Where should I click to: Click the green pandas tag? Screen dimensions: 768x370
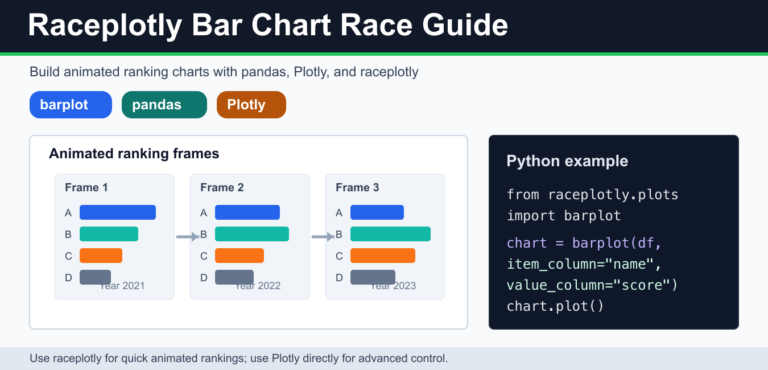(x=164, y=105)
